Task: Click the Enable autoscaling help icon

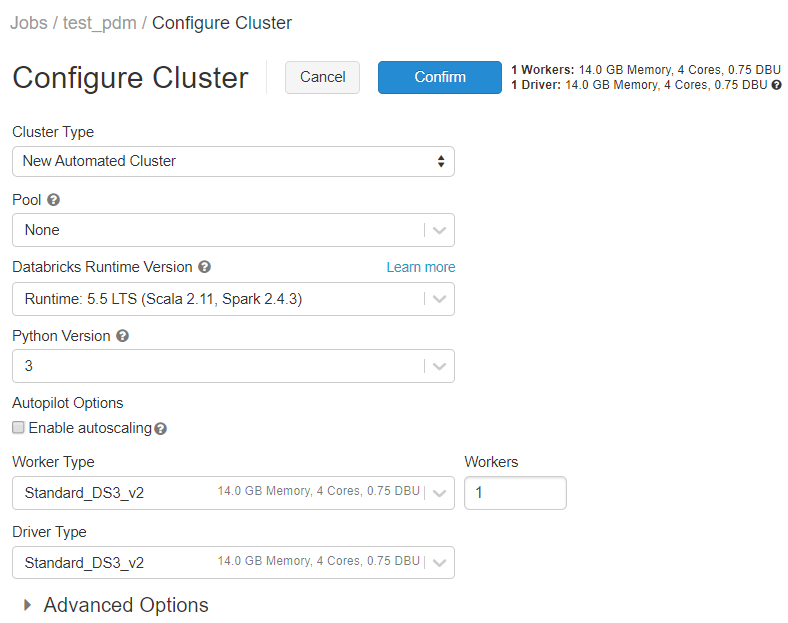Action: pos(160,429)
